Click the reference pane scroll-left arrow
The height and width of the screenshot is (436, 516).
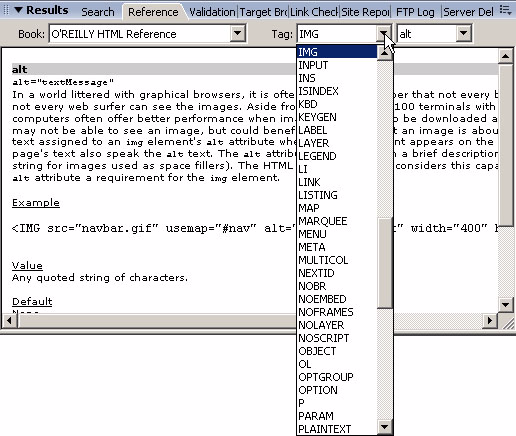(x=9, y=320)
